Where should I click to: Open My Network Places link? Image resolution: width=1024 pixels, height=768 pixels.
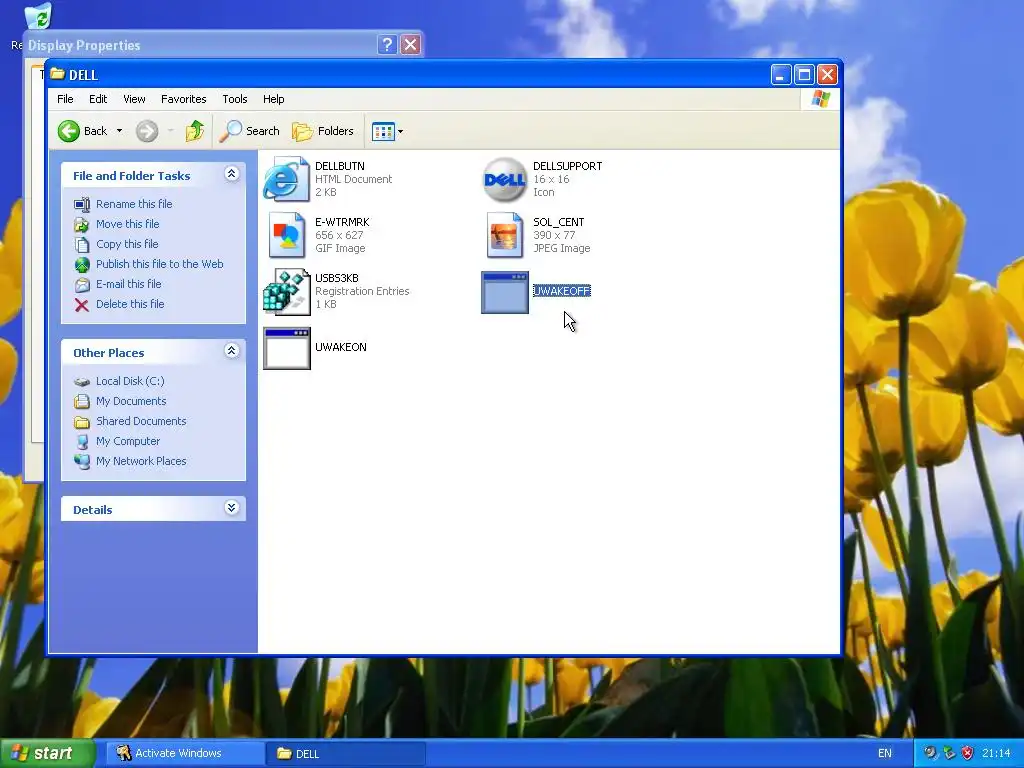141,461
